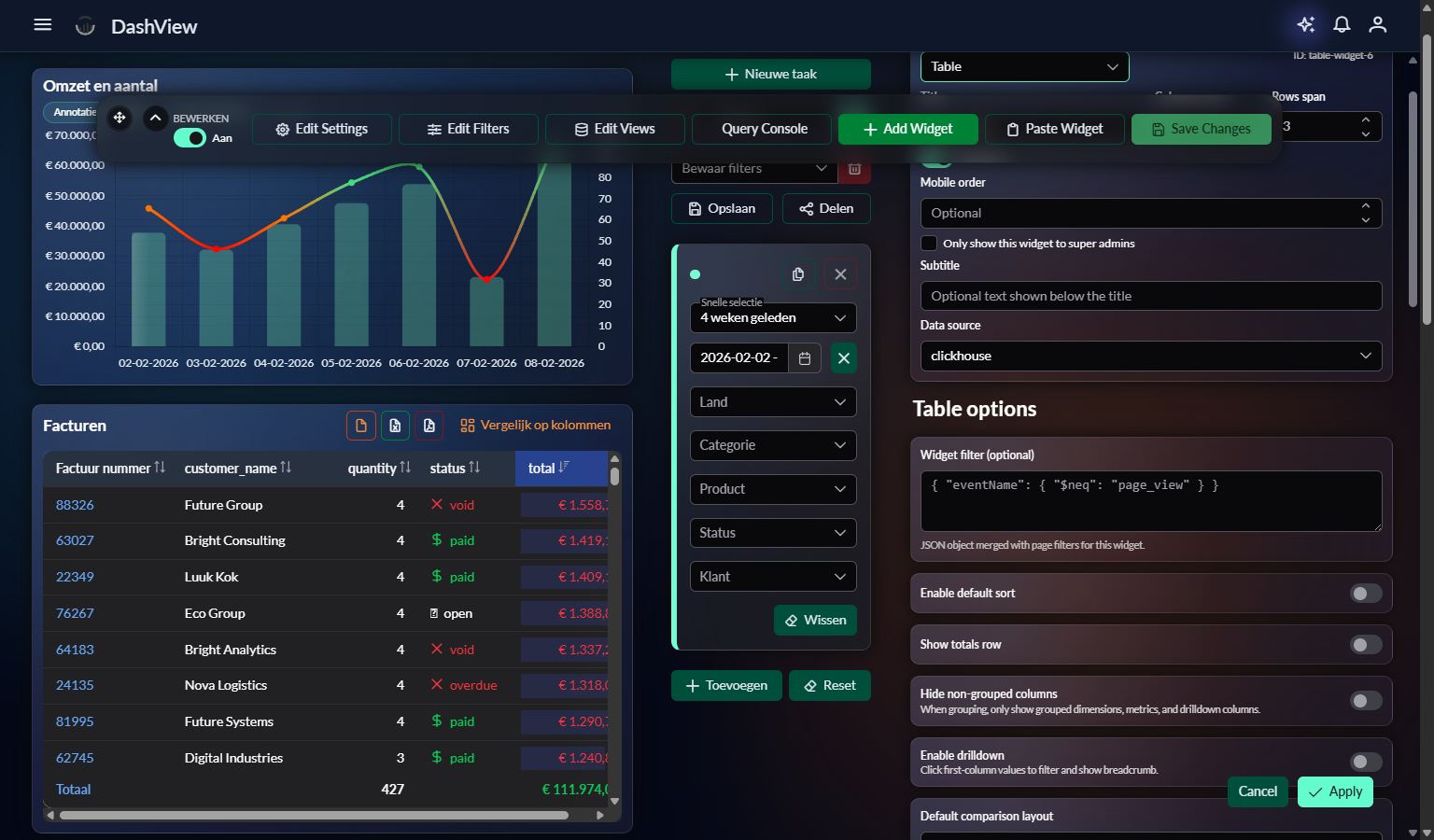This screenshot has width=1434, height=840.
Task: Open the AI sparkle icon in the top bar
Action: pos(1305,24)
